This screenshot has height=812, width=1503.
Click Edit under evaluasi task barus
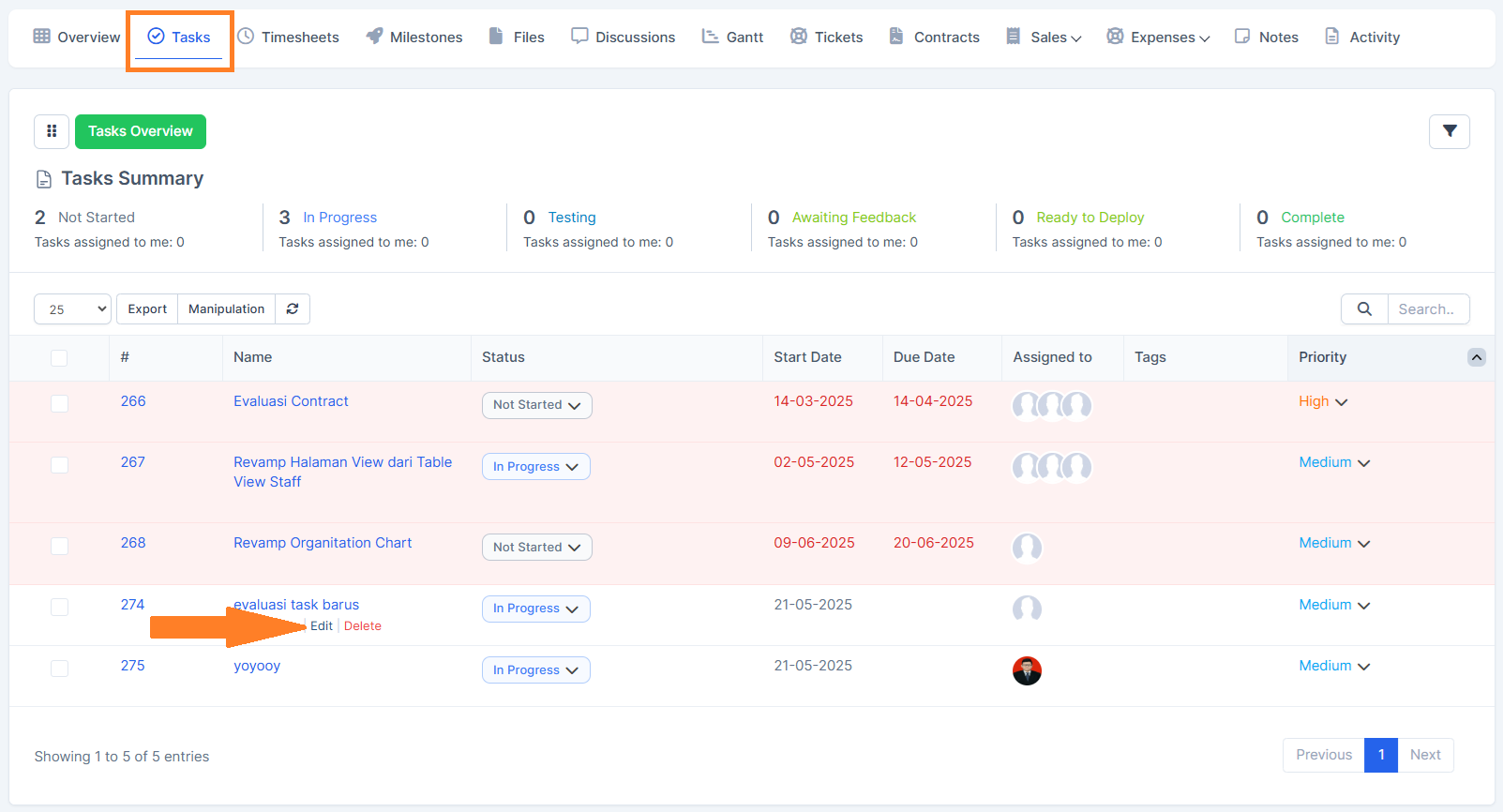pyautogui.click(x=321, y=626)
